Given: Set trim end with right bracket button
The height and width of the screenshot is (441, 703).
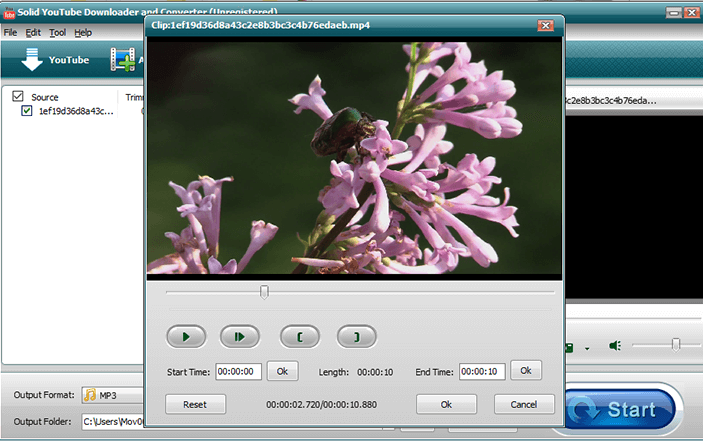Looking at the screenshot, I should (356, 336).
